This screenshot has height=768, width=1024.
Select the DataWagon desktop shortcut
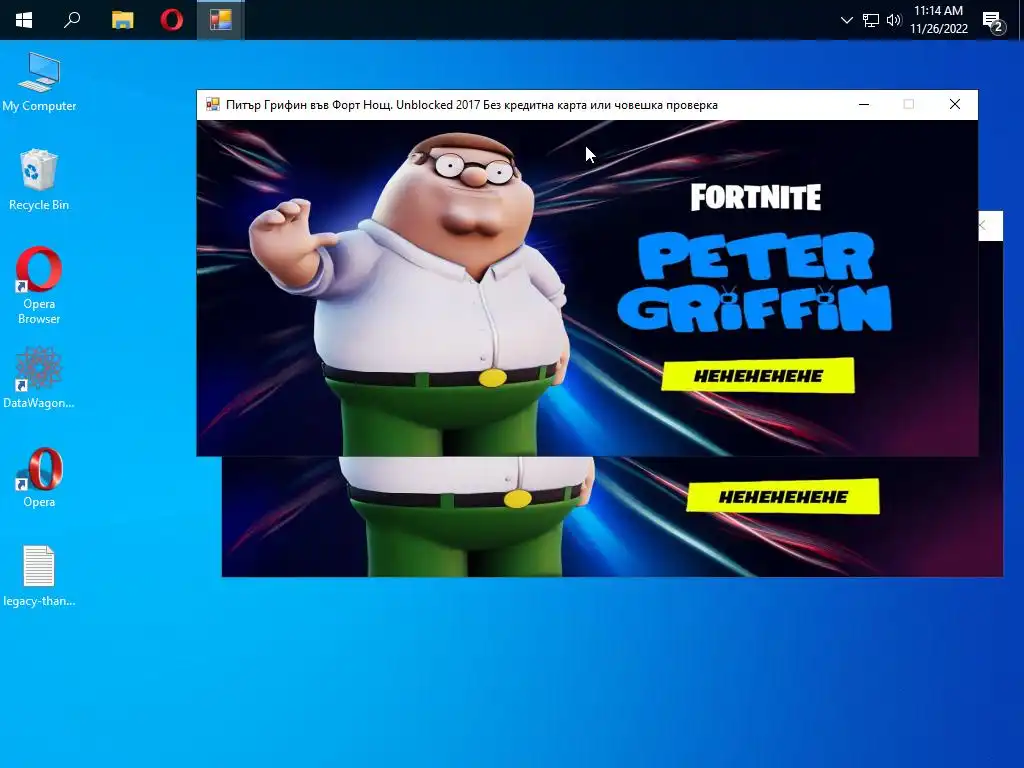(39, 377)
